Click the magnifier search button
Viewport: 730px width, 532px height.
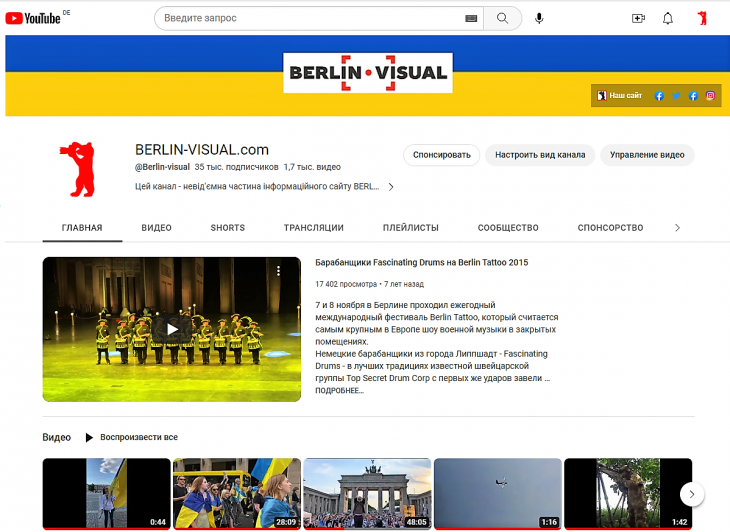coord(502,18)
